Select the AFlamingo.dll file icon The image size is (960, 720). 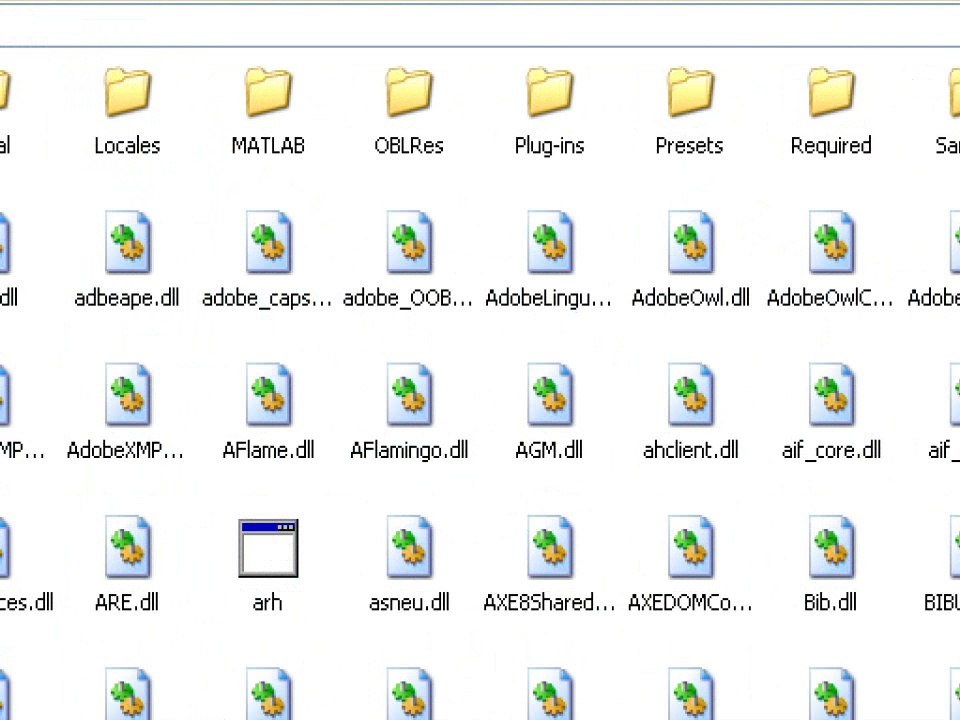click(x=409, y=395)
